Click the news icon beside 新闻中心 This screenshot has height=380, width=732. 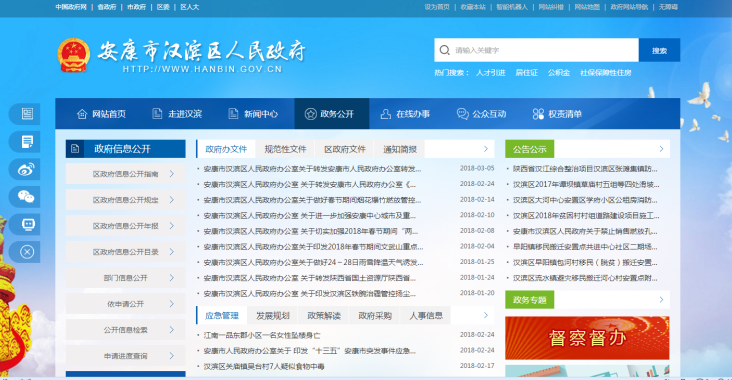[x=233, y=113]
